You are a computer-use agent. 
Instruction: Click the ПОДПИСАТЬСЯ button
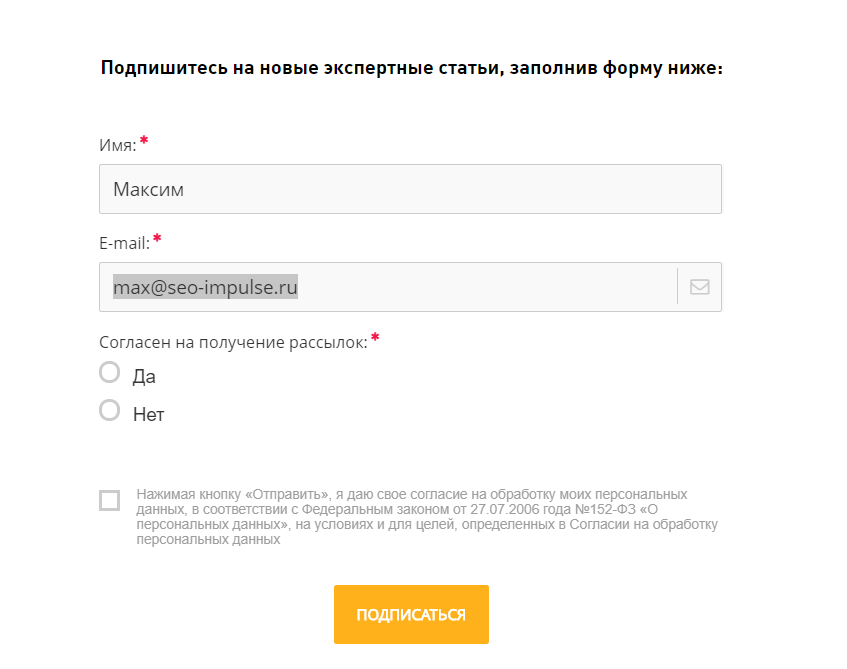pos(412,614)
